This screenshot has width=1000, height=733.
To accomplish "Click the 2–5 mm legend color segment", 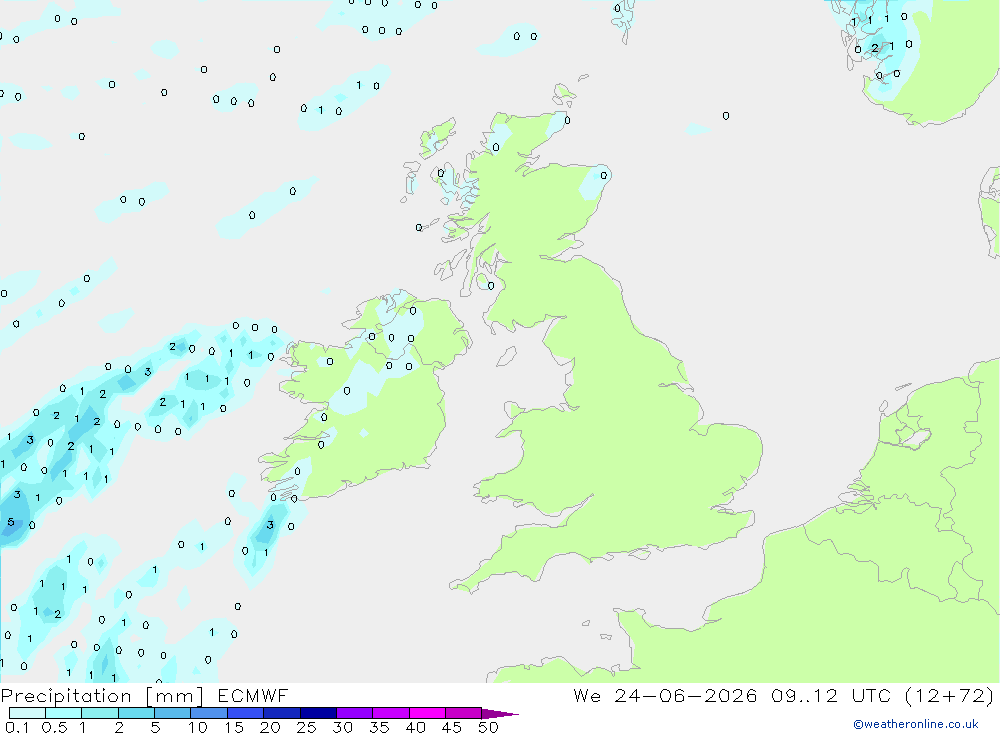I will click(136, 713).
